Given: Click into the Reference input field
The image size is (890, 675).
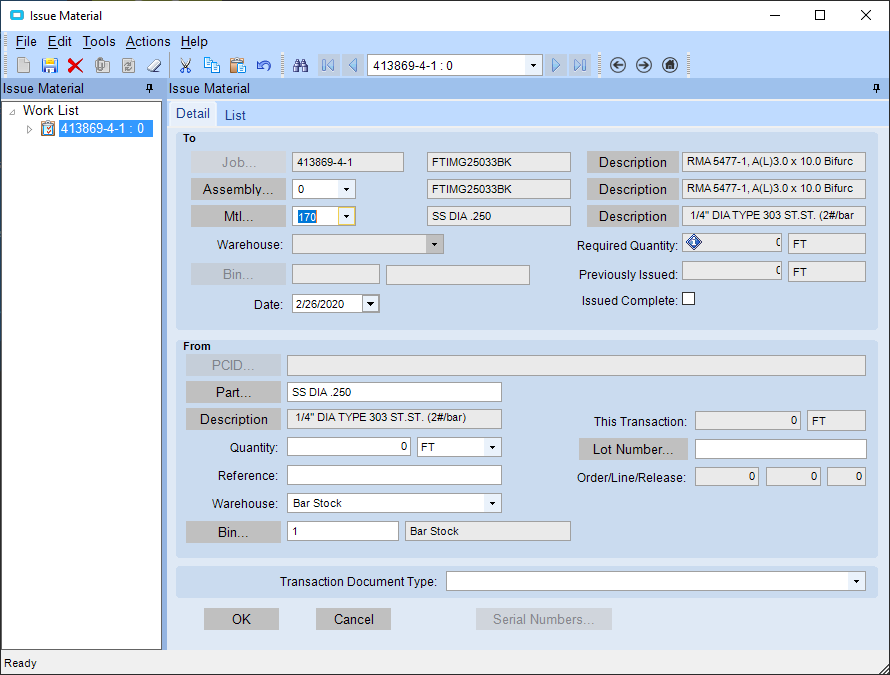Looking at the screenshot, I should pyautogui.click(x=394, y=475).
